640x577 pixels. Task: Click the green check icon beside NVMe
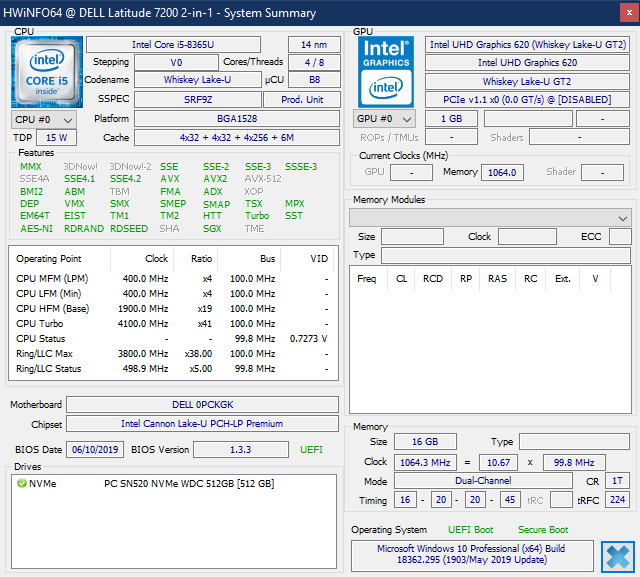[21, 484]
